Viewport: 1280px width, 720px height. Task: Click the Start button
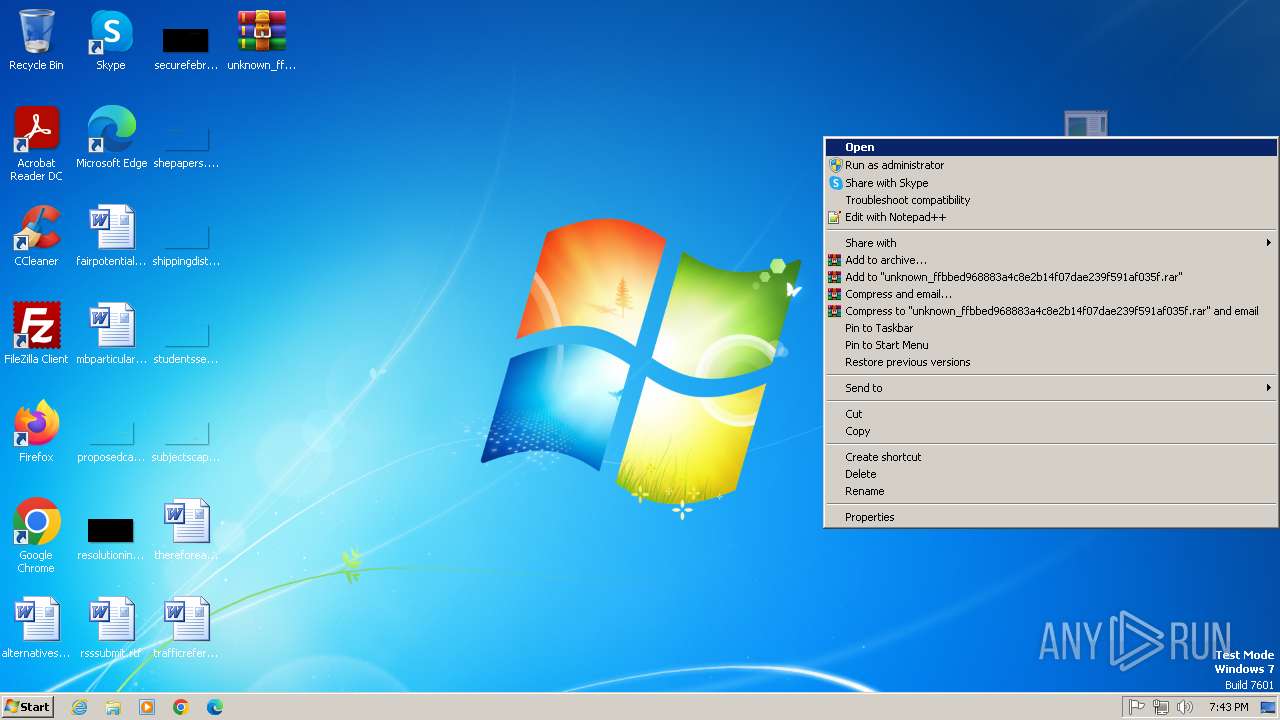(27, 706)
